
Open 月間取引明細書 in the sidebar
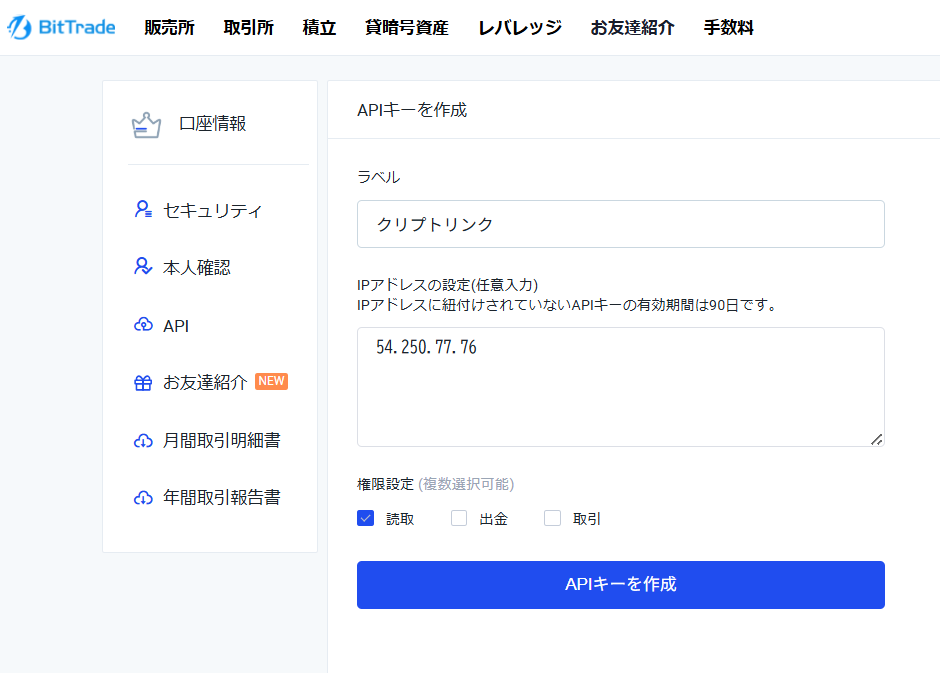pyautogui.click(x=222, y=440)
